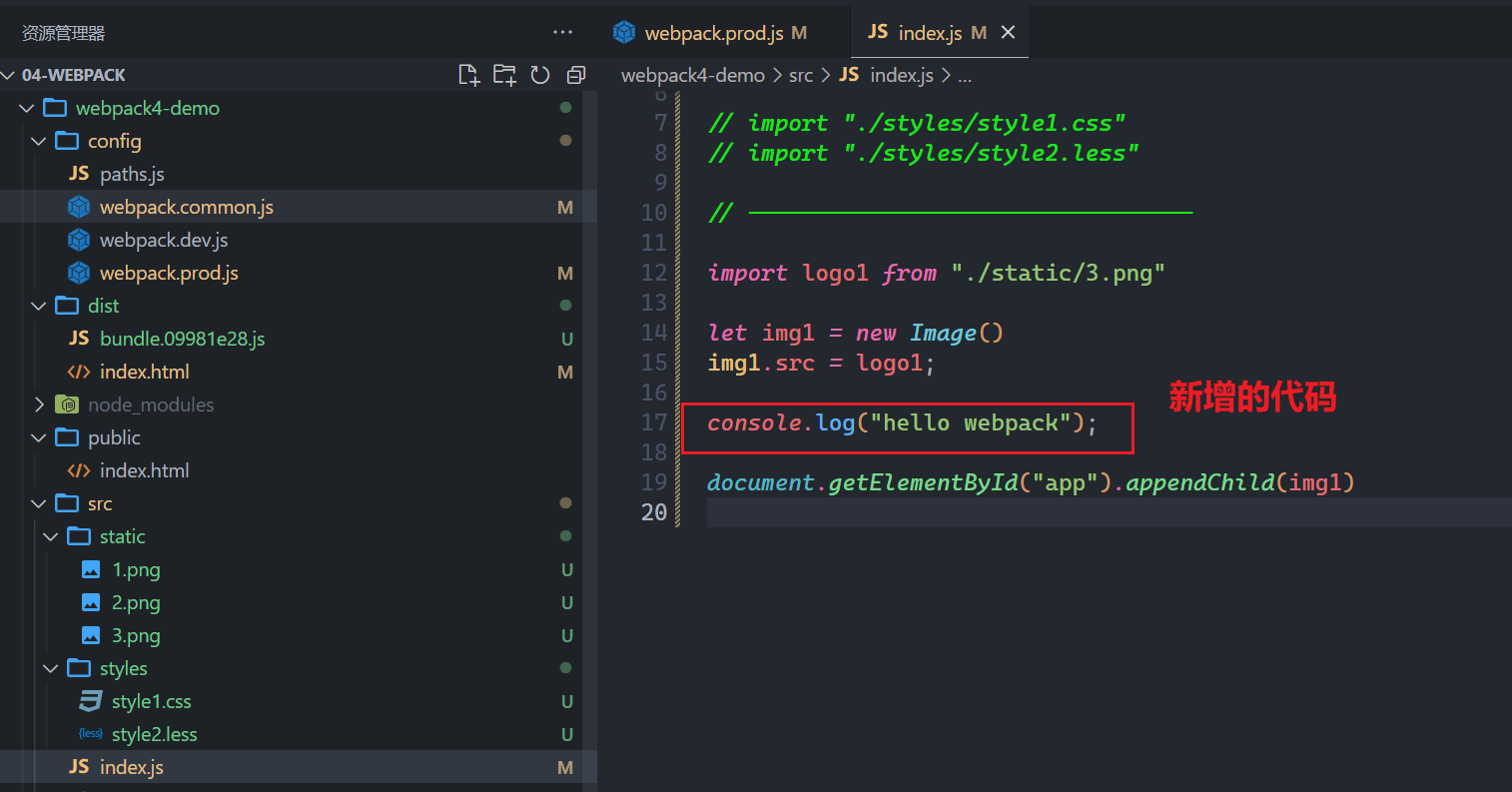The height and width of the screenshot is (792, 1512).
Task: Click line number 12 in the gutter
Action: (654, 273)
